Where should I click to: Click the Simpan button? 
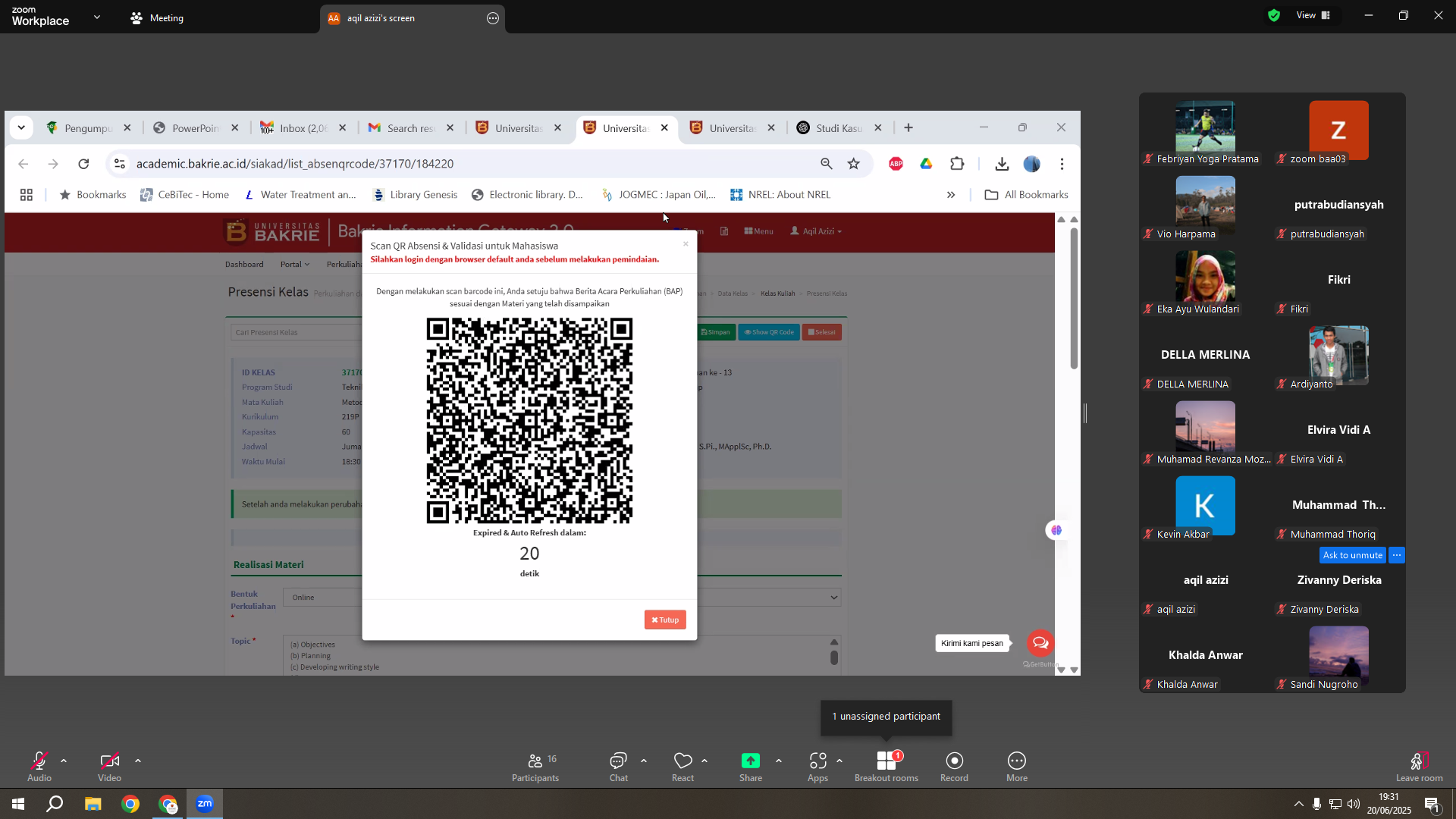[x=716, y=332]
